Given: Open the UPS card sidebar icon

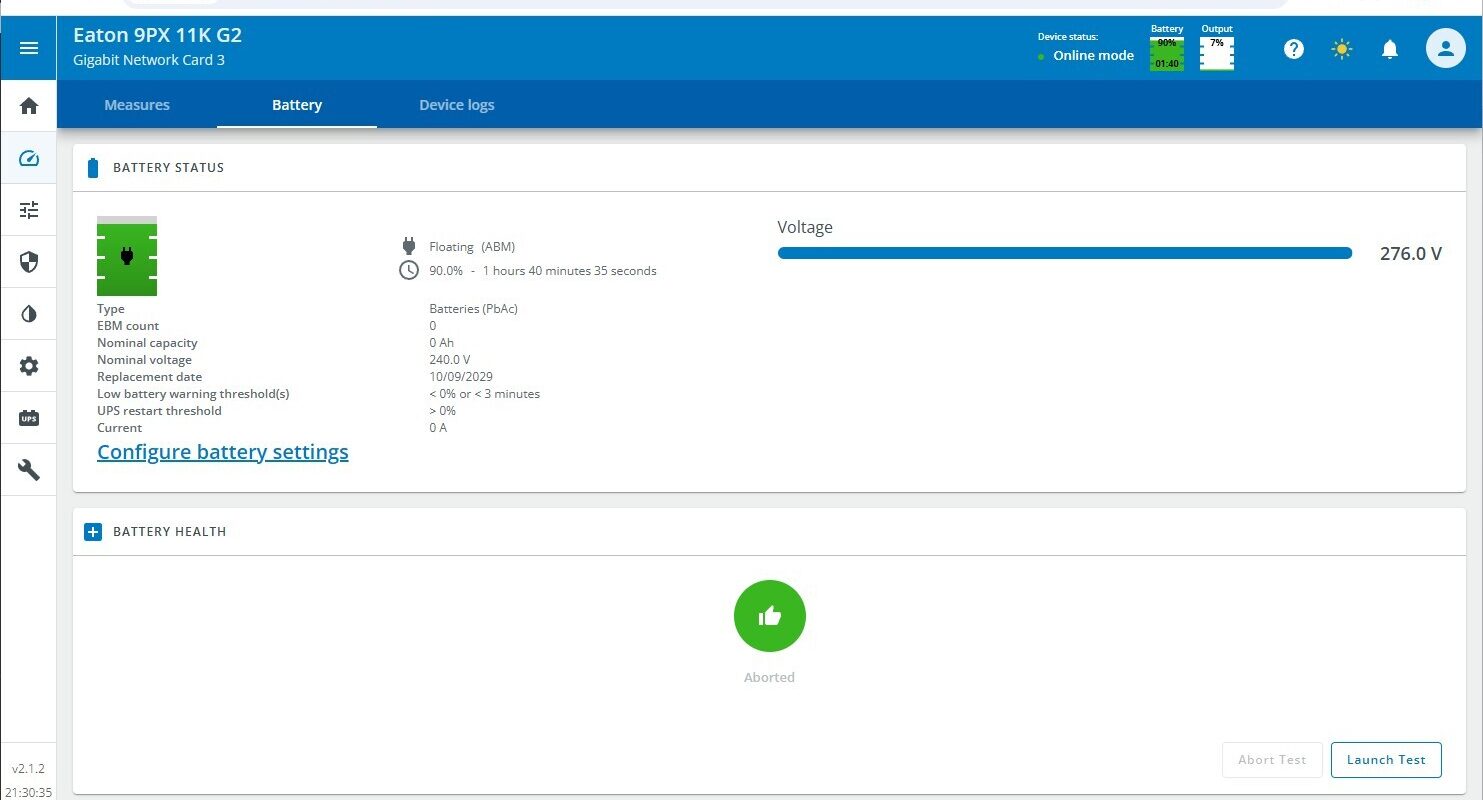Looking at the screenshot, I should coord(29,418).
